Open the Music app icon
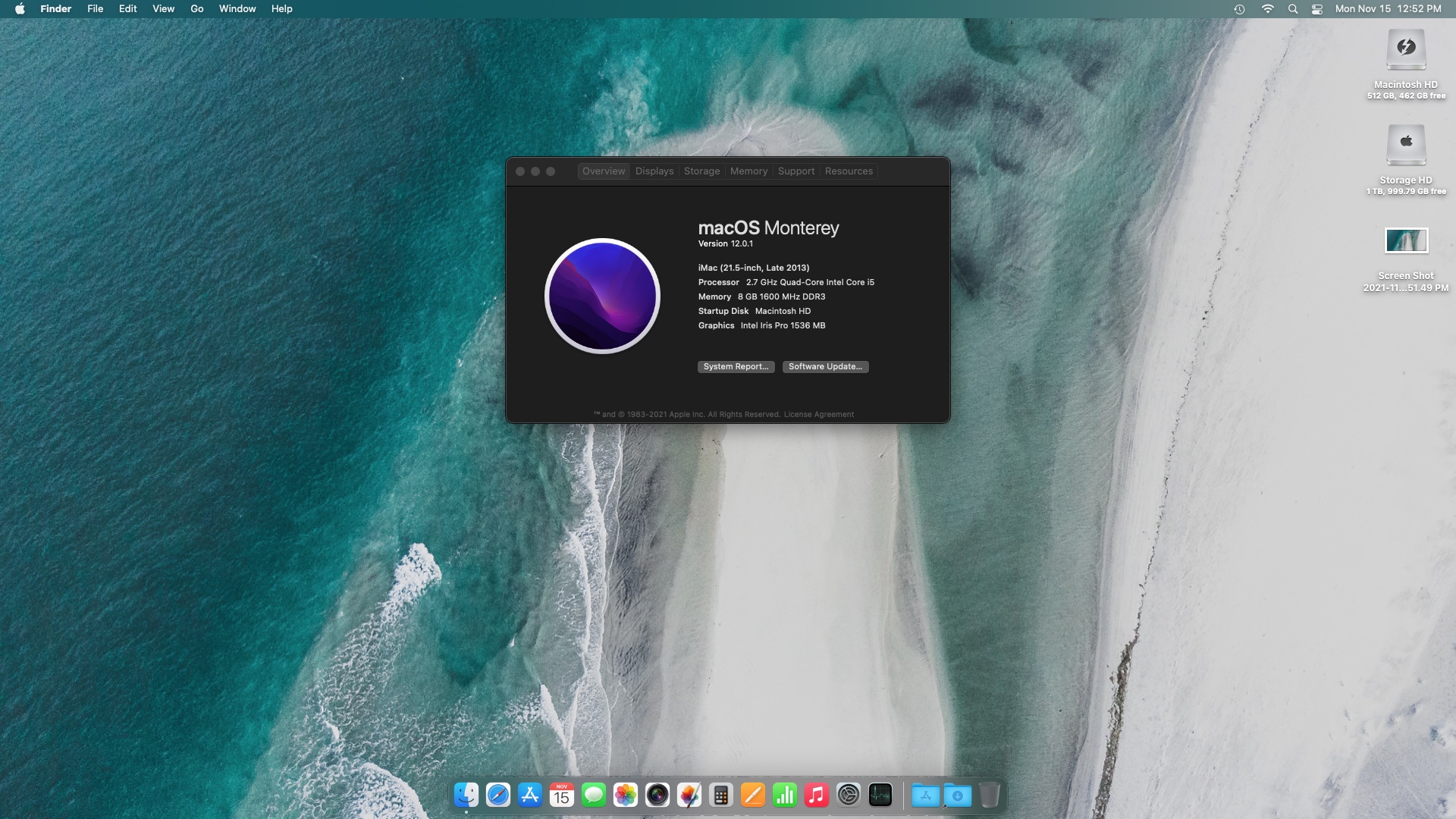The height and width of the screenshot is (819, 1456). click(x=817, y=795)
